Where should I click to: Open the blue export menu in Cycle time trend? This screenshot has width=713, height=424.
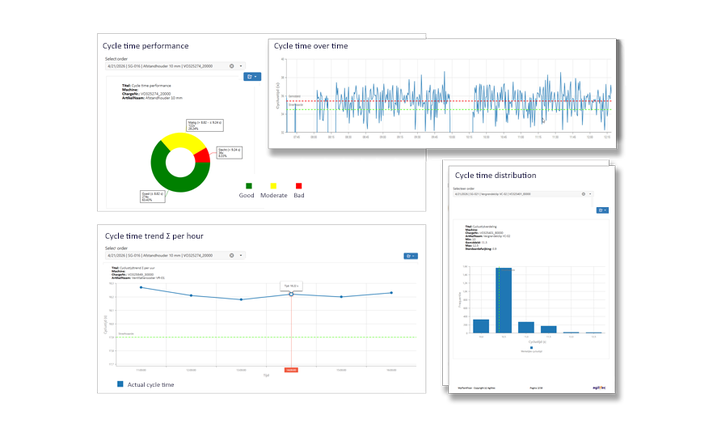tap(411, 256)
